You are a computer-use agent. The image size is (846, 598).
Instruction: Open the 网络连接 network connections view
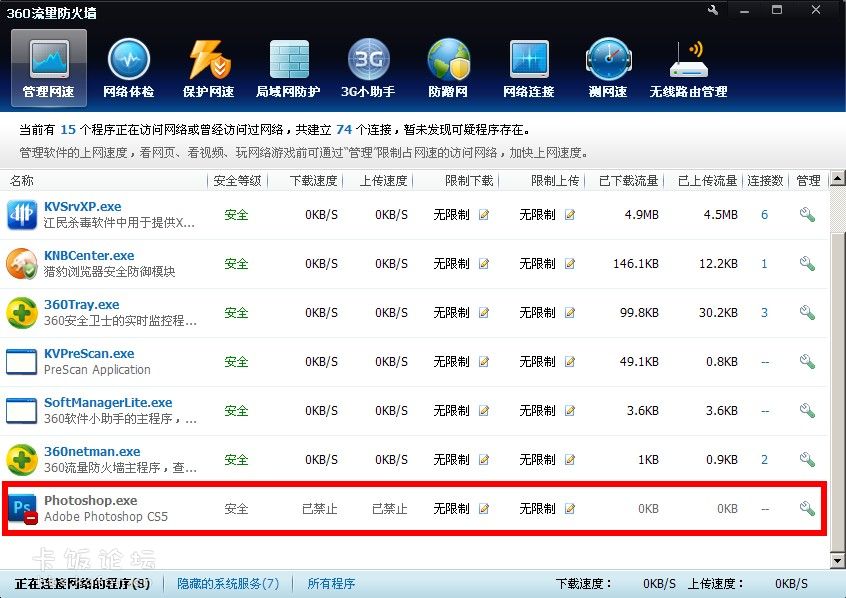(x=529, y=67)
